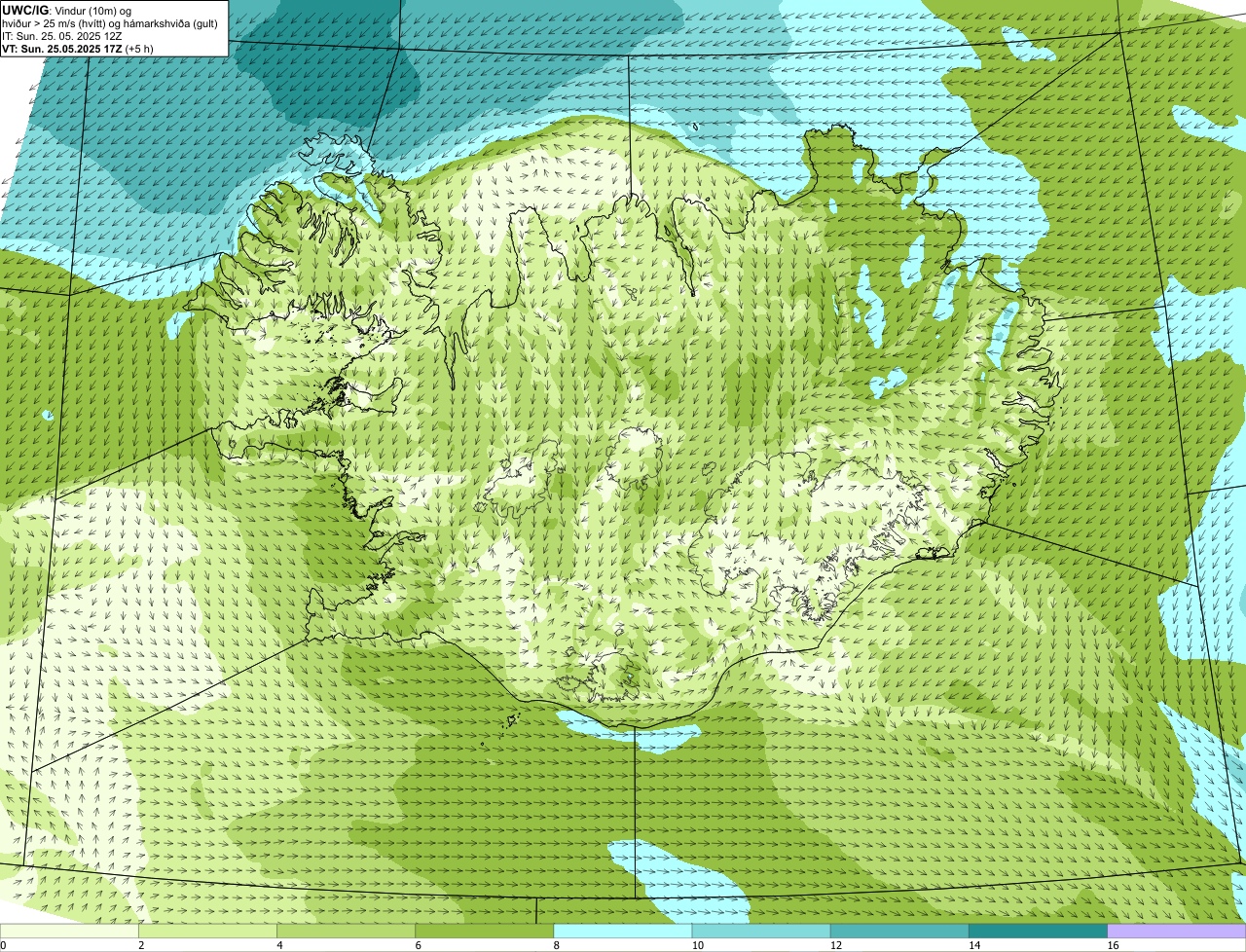Viewport: 1246px width, 952px height.
Task: Click the VT: Sun. 25.05.2025 17Z line
Action: pos(78,49)
